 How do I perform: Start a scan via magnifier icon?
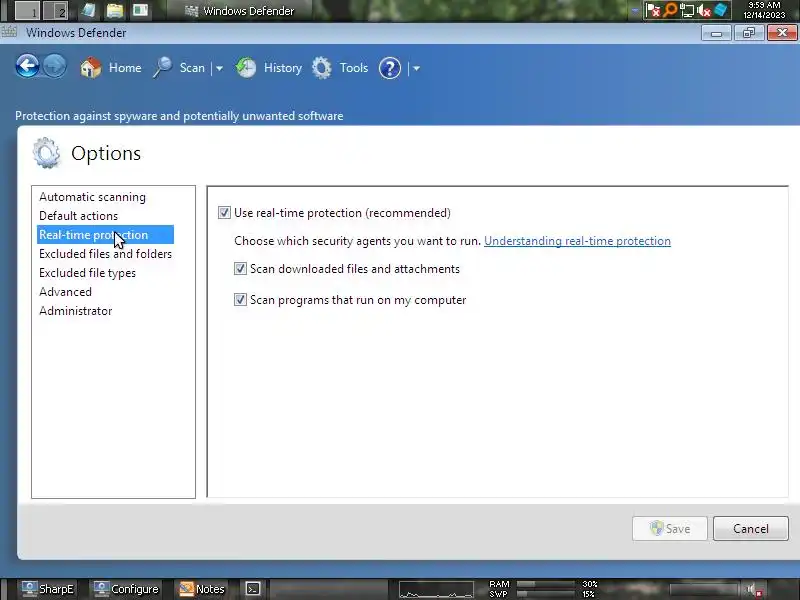point(163,68)
